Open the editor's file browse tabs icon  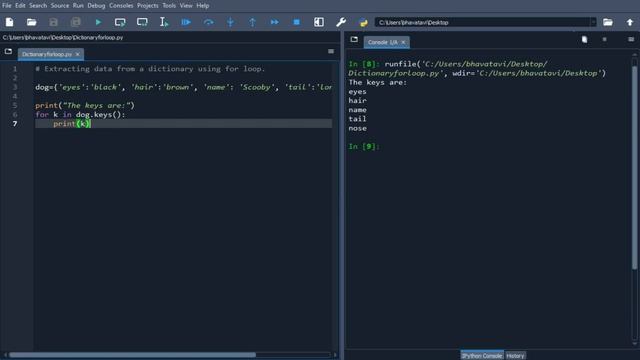pyautogui.click(x=8, y=51)
